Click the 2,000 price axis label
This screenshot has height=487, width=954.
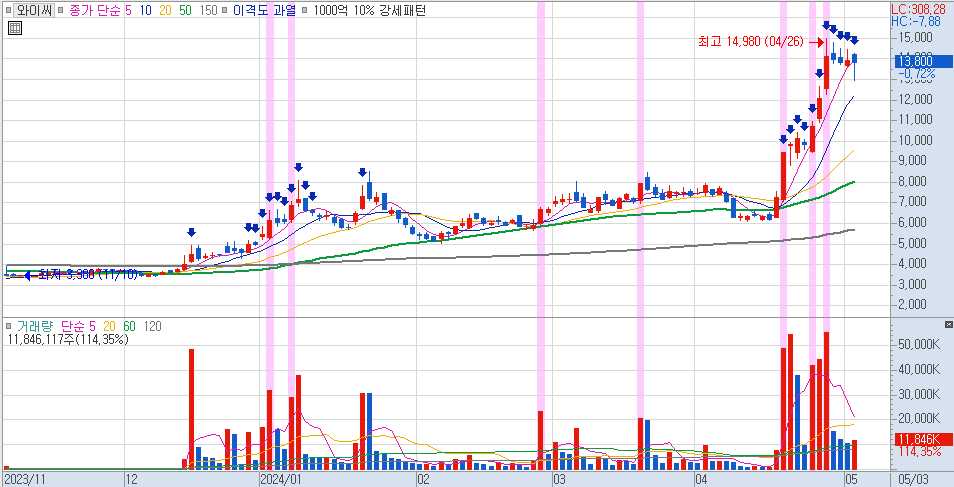click(914, 304)
